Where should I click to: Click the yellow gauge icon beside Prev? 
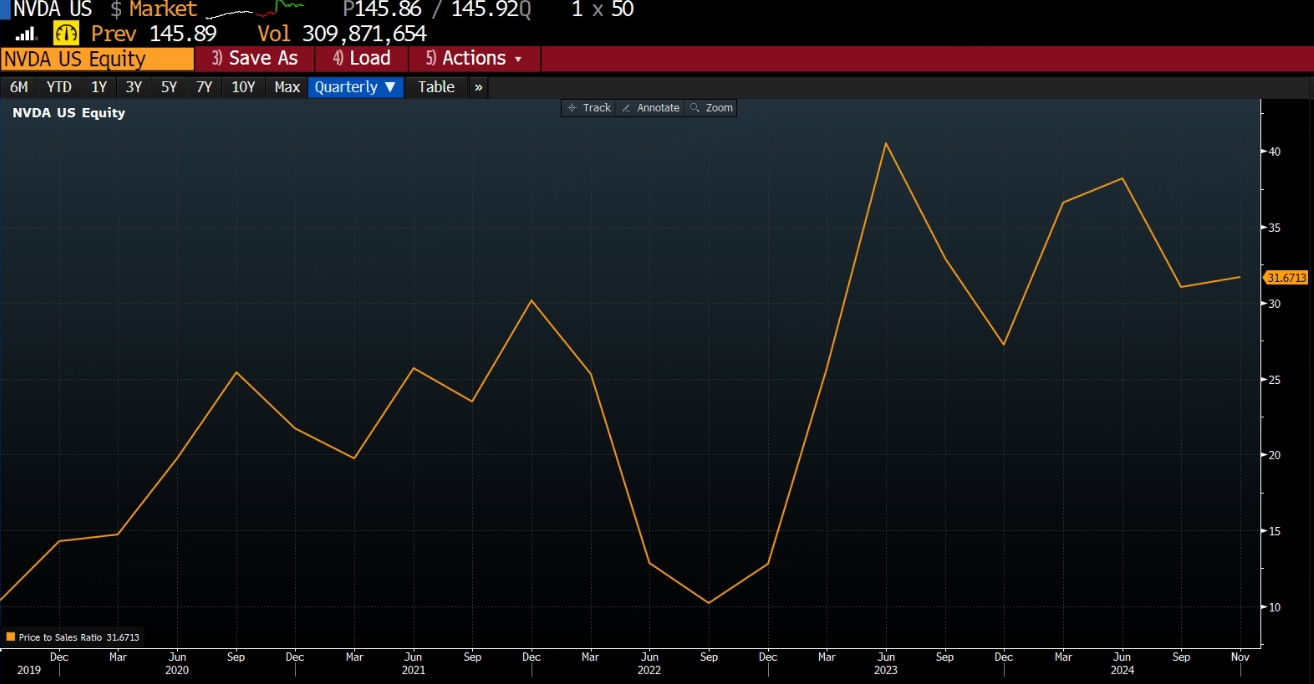[65, 33]
